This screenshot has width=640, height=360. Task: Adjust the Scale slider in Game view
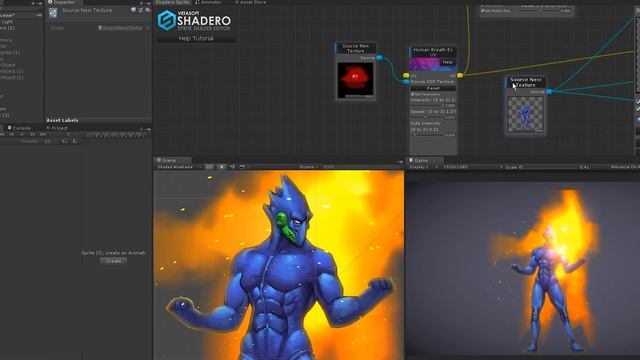point(549,167)
